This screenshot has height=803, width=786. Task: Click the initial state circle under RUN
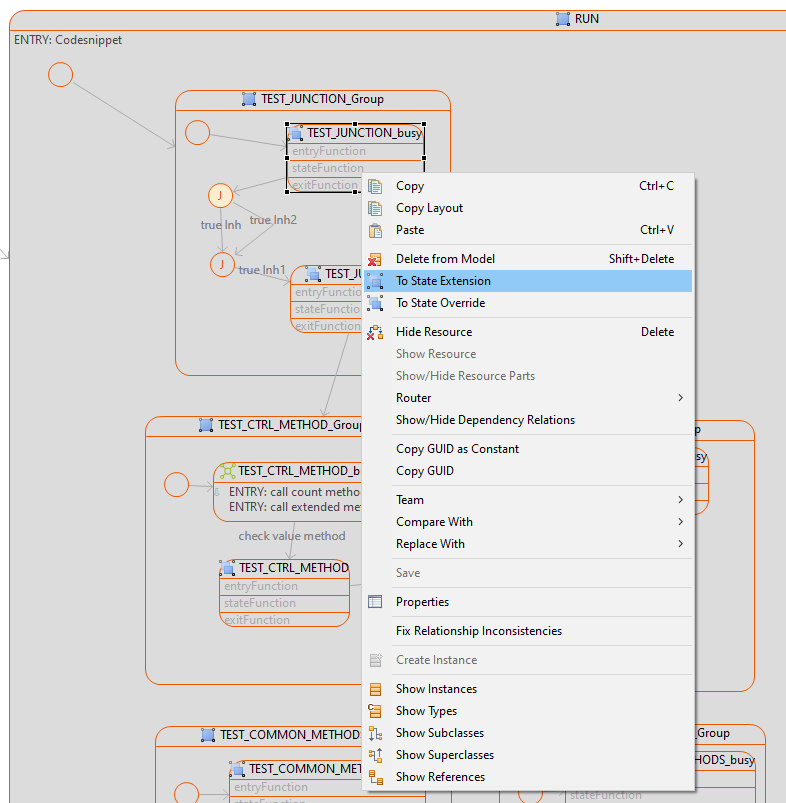coord(61,75)
